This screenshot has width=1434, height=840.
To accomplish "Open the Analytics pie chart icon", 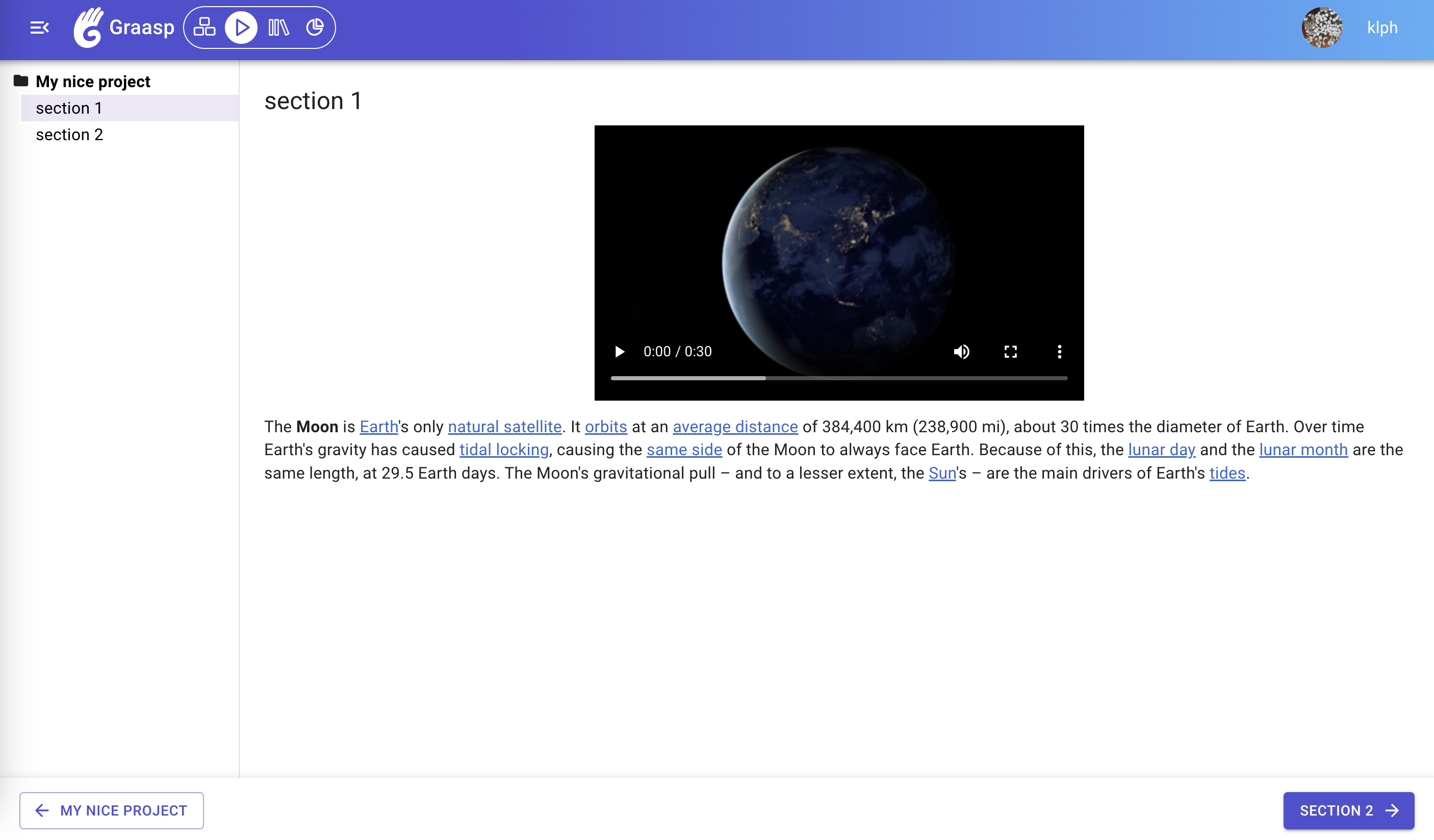I will [315, 28].
